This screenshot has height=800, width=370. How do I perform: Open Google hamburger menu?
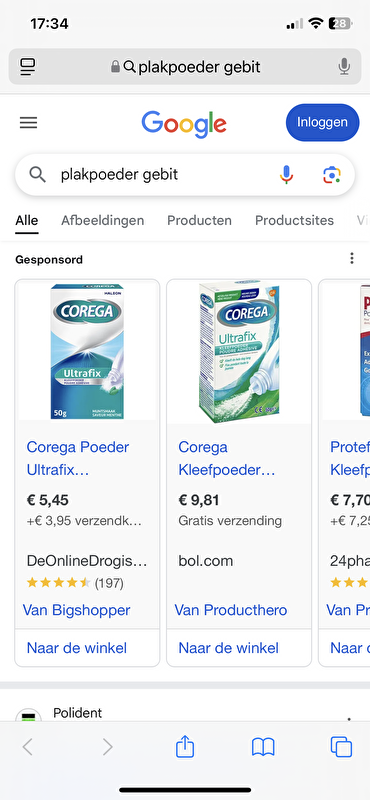pos(29,122)
